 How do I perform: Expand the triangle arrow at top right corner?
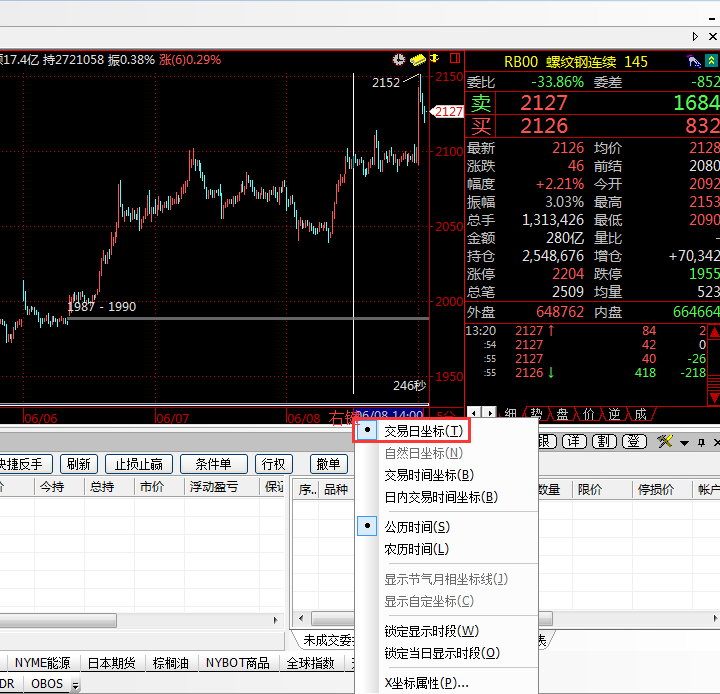point(695,36)
